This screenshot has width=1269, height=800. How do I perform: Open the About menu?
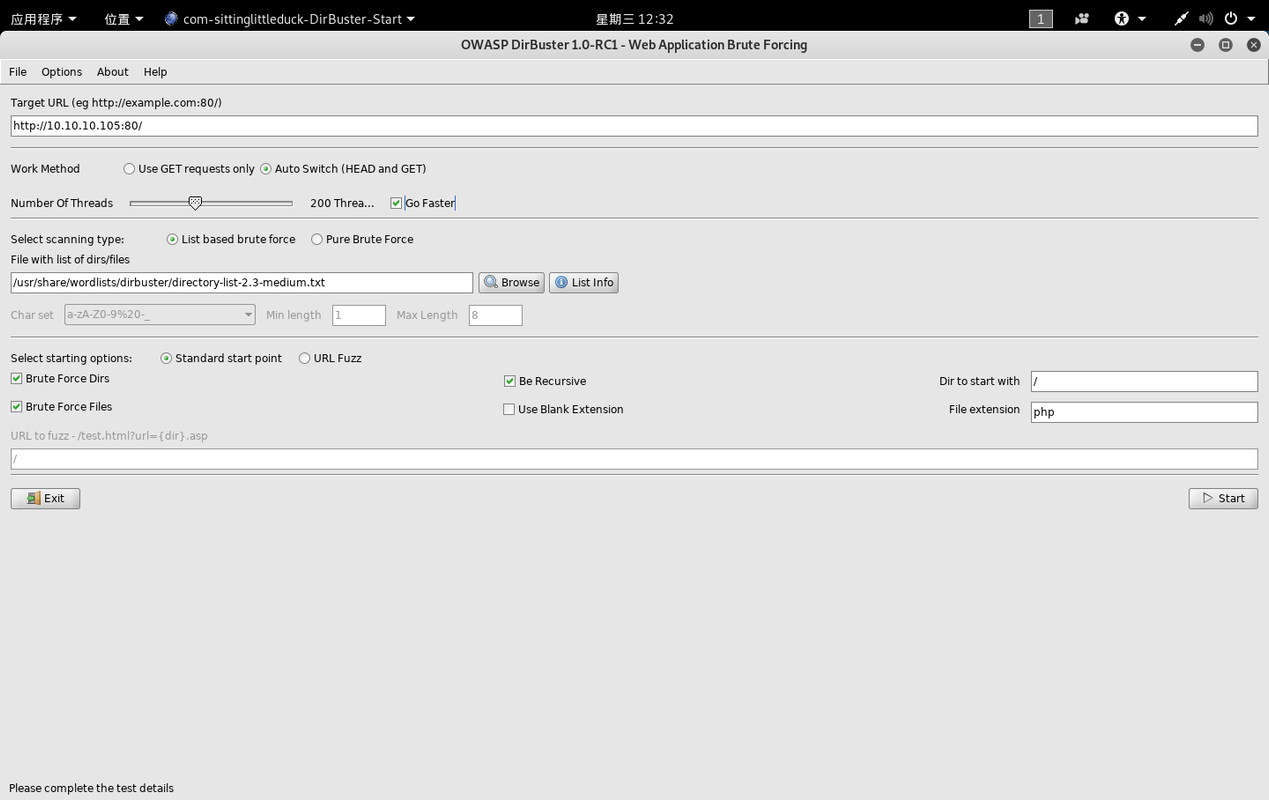coord(113,72)
